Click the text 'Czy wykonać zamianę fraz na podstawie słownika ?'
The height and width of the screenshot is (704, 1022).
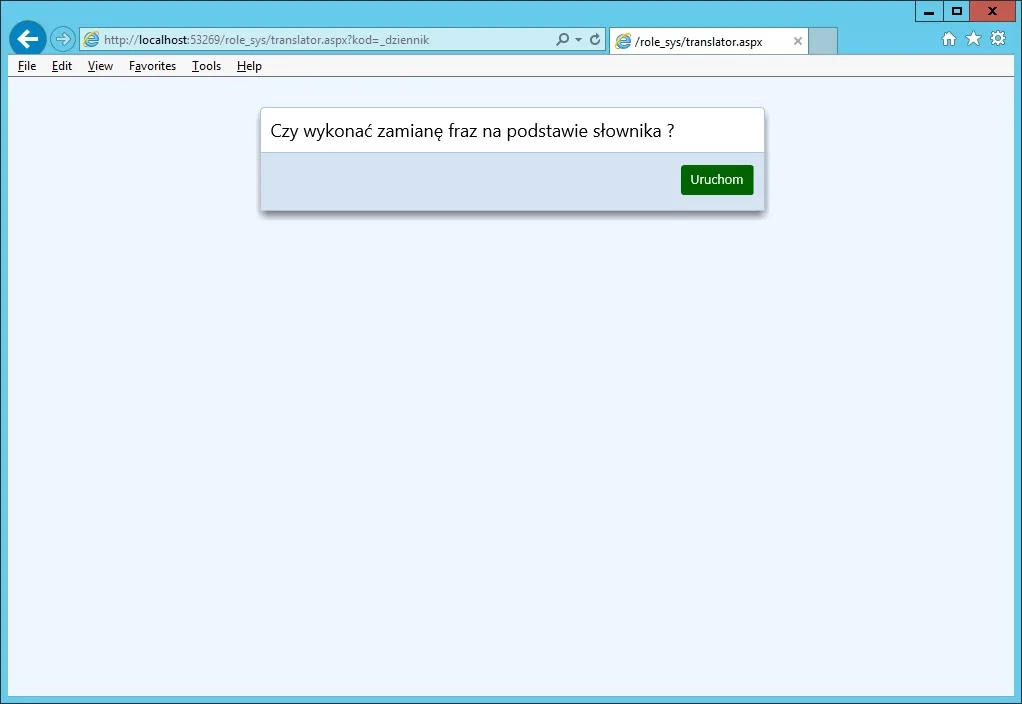[473, 131]
